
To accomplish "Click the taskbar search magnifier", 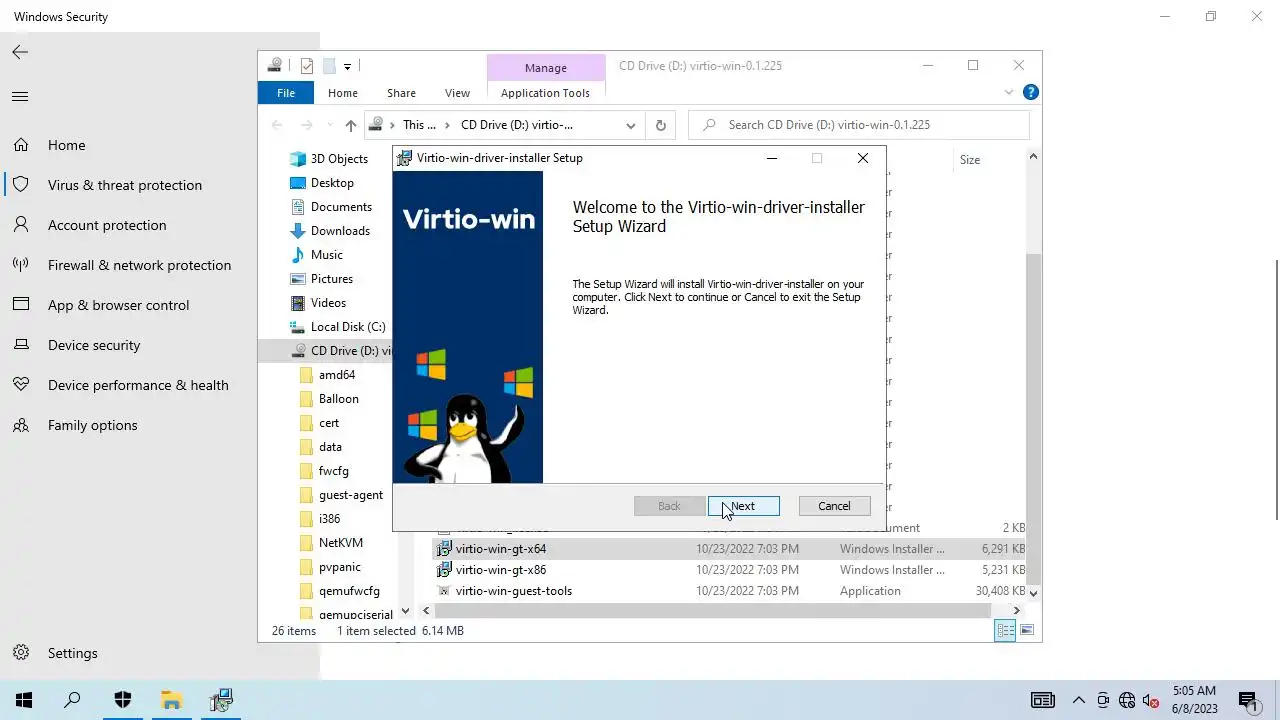I will point(72,700).
